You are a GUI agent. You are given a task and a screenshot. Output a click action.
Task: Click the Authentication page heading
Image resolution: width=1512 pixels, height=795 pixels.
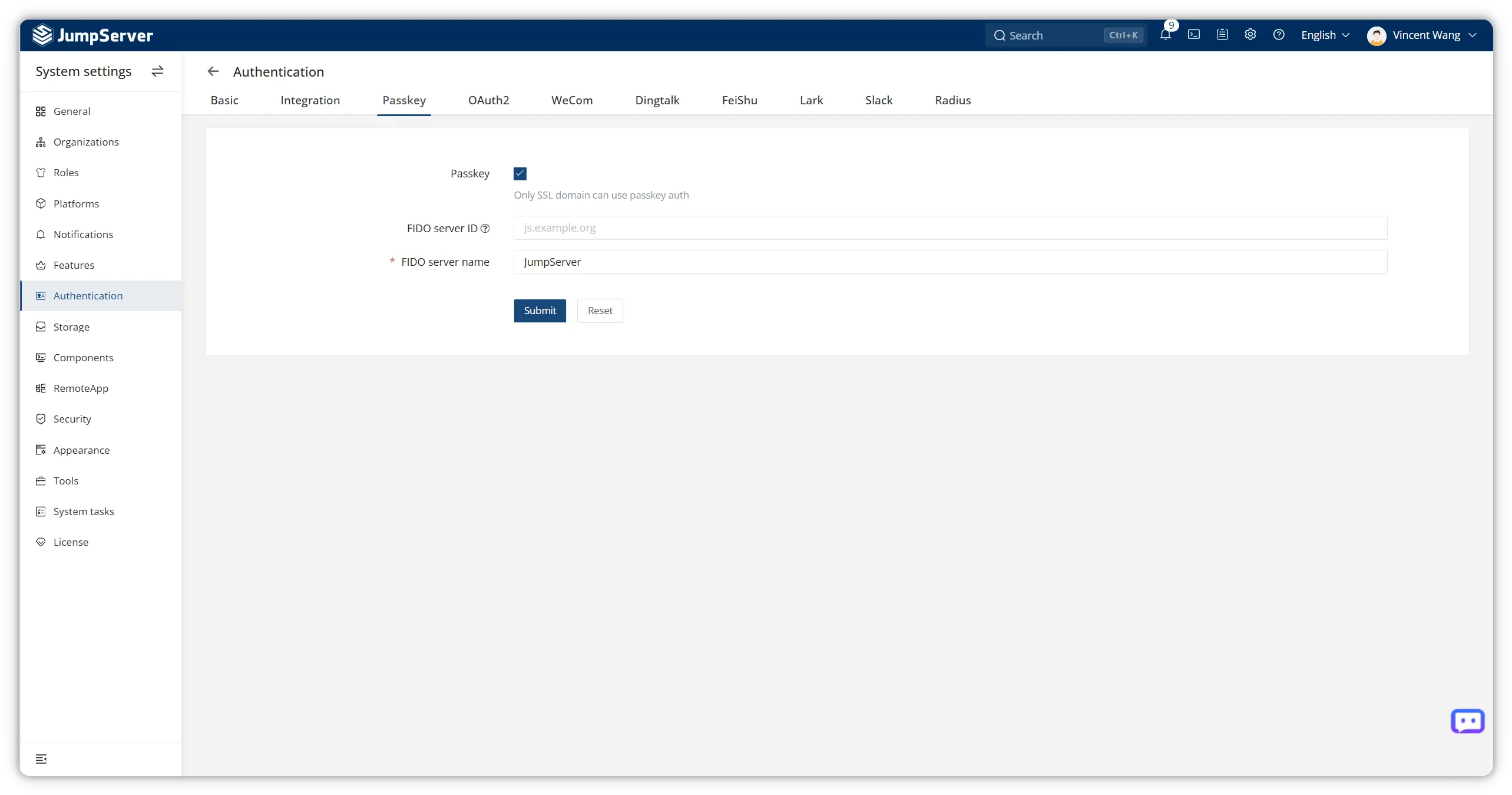click(279, 72)
